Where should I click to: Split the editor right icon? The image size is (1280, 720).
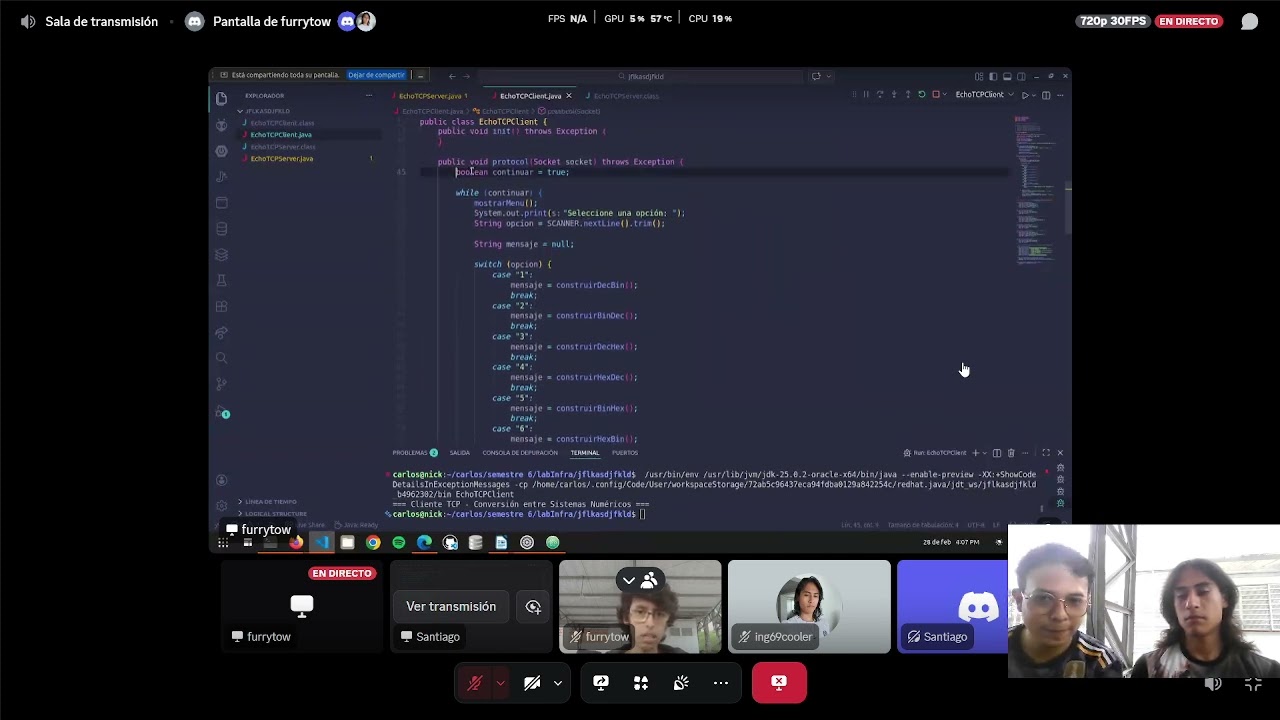pos(1046,95)
